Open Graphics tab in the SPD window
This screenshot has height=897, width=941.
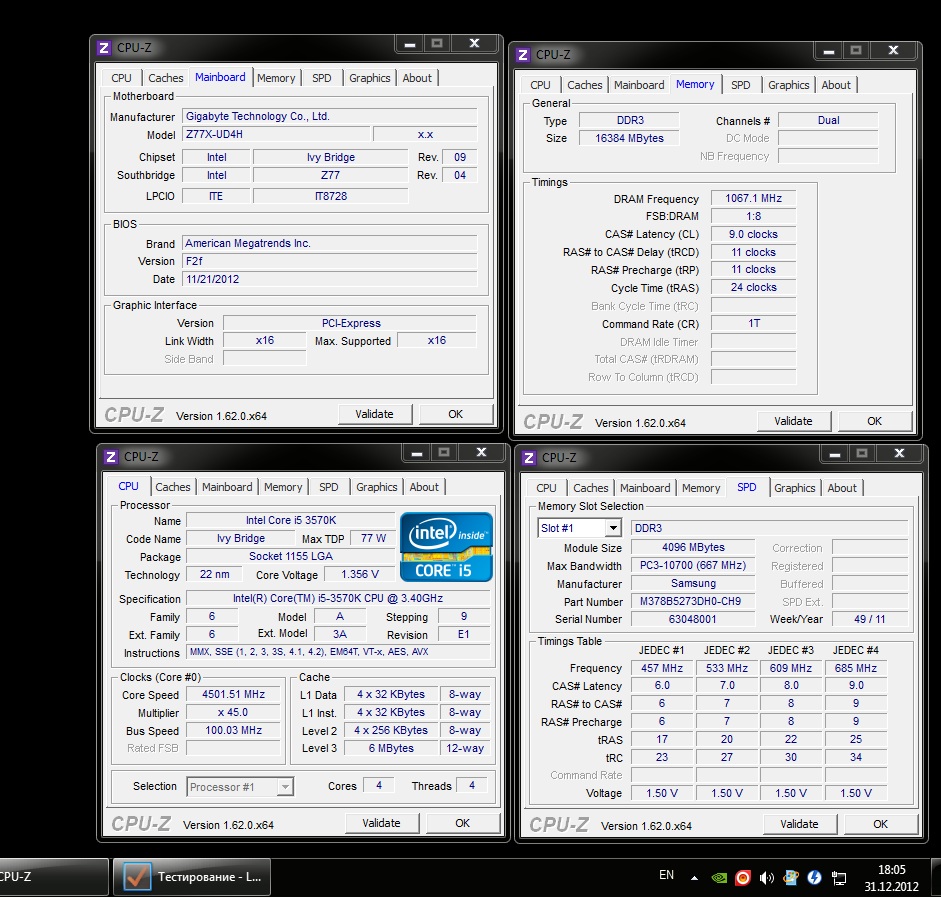pos(795,488)
